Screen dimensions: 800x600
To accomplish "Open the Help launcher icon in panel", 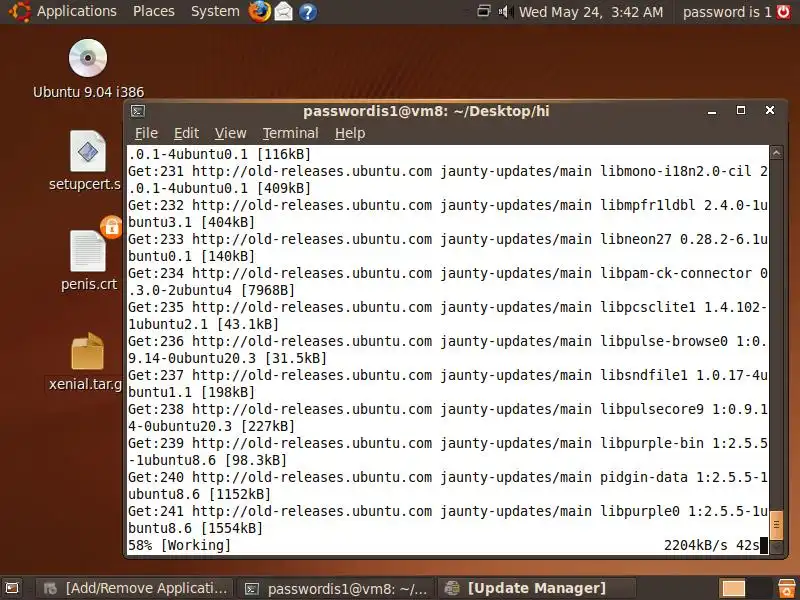I will point(308,12).
